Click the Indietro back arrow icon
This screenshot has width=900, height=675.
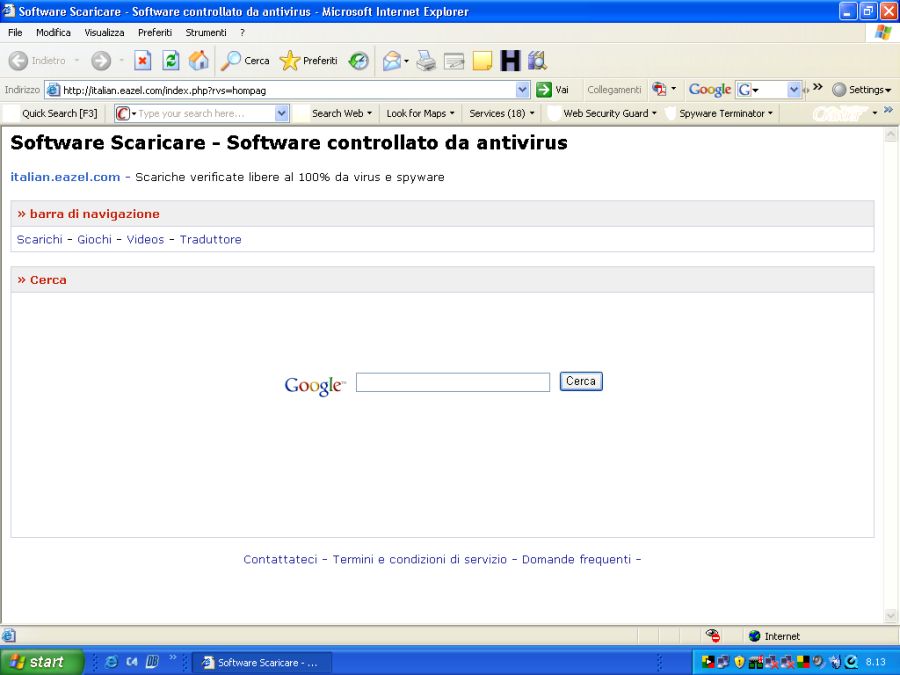pos(18,60)
